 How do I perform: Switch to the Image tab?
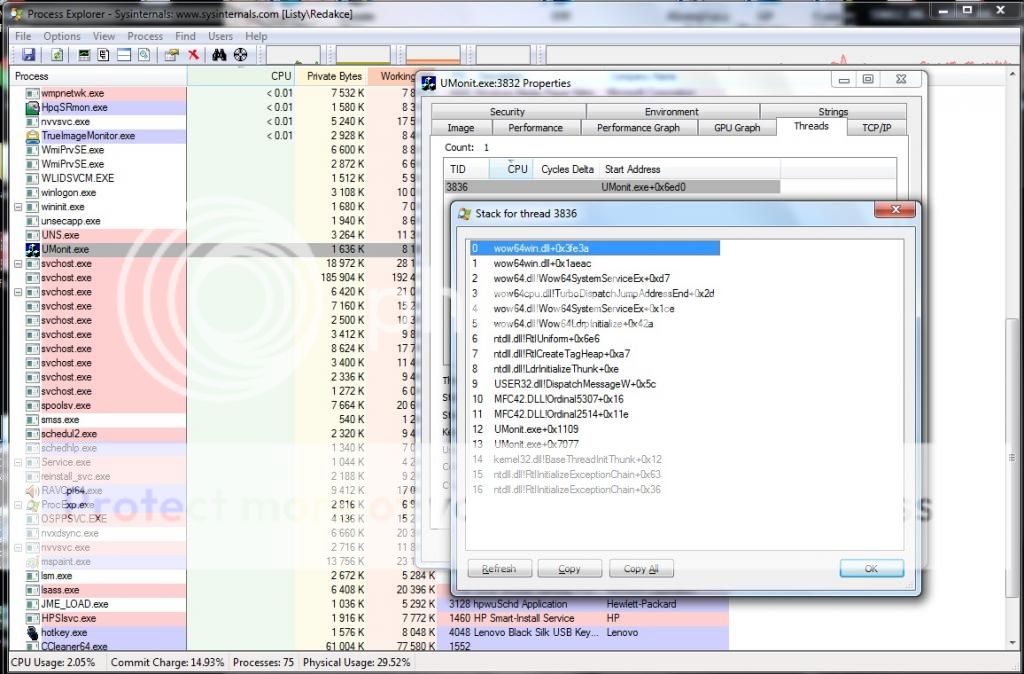pos(461,128)
